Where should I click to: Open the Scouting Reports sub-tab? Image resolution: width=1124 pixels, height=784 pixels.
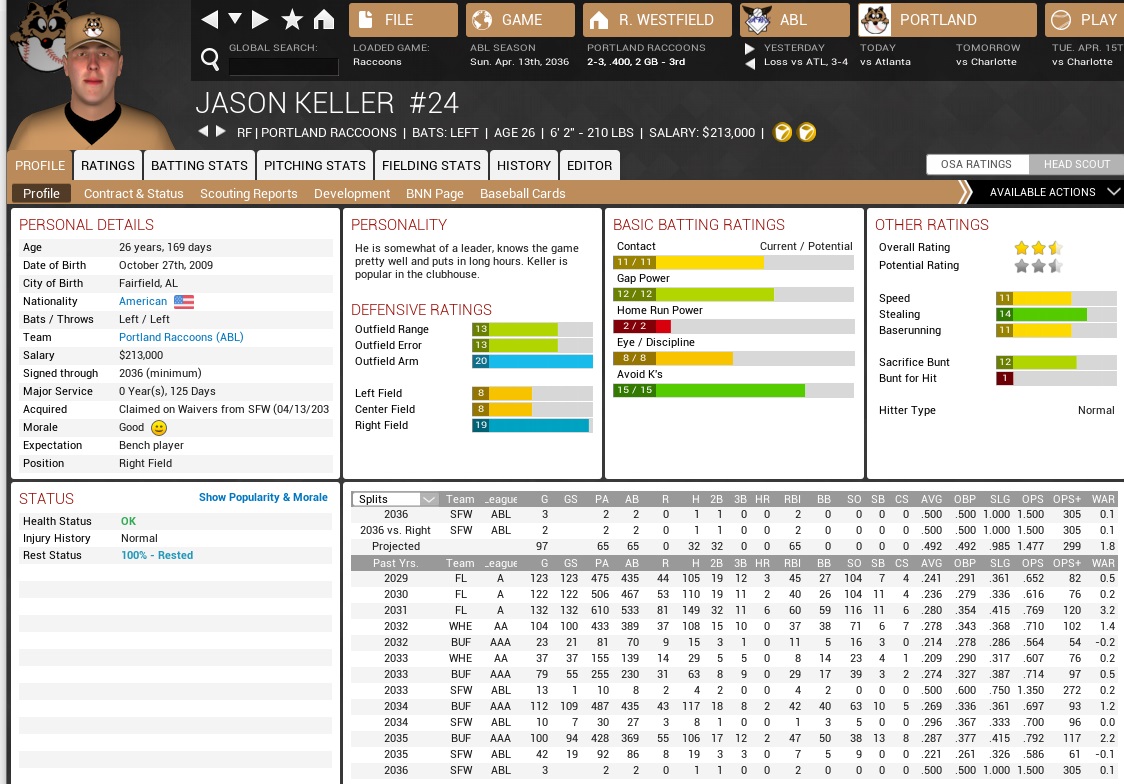click(x=248, y=193)
